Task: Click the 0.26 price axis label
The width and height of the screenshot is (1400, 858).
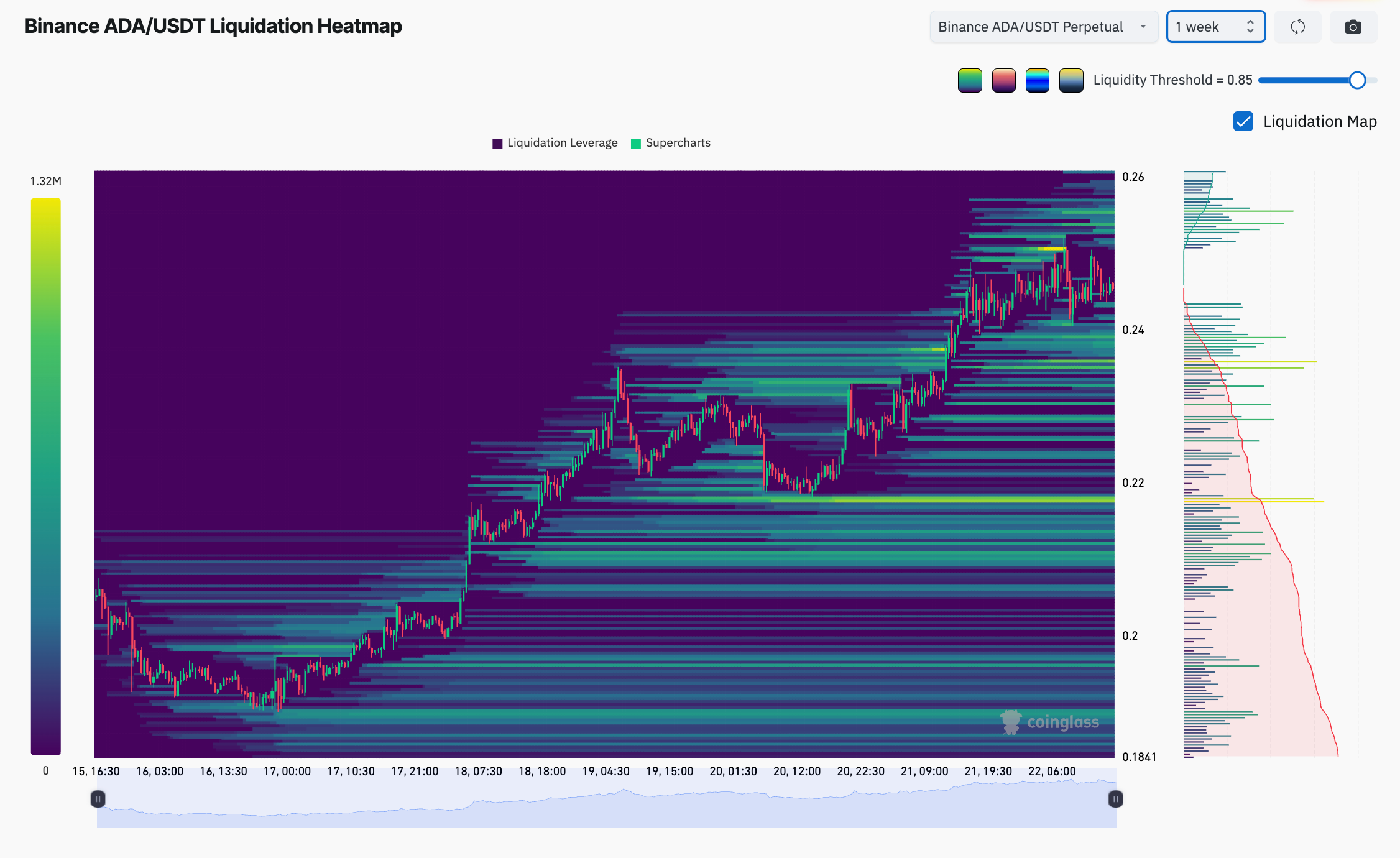Action: (1133, 177)
